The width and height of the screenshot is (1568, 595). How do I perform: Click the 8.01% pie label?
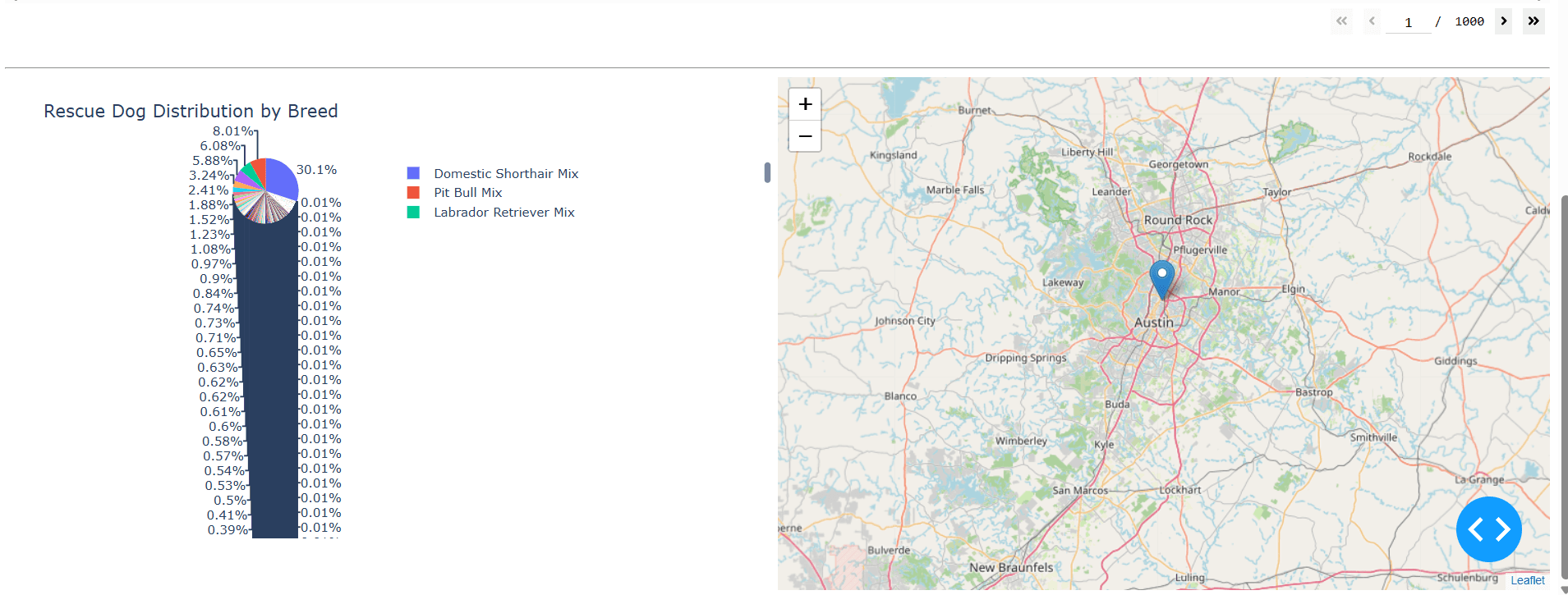[232, 131]
